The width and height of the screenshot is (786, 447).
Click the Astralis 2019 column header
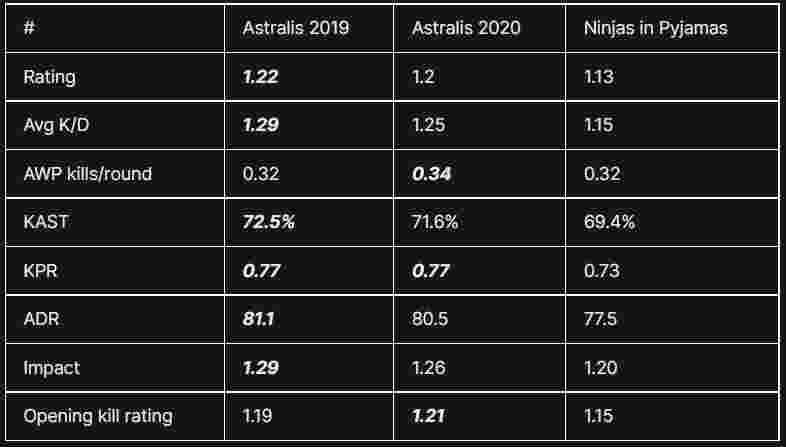(295, 28)
